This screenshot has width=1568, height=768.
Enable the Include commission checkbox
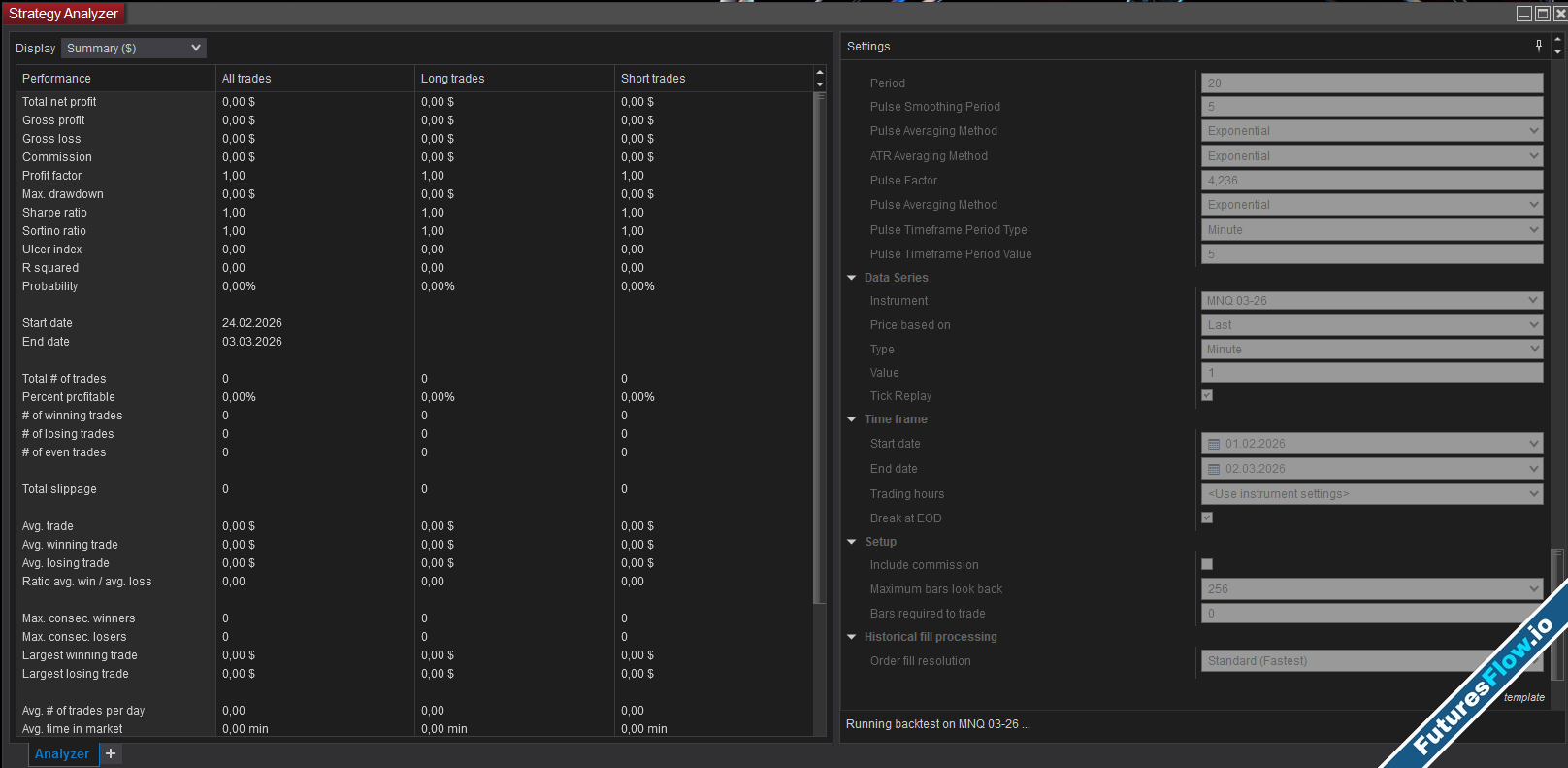(1207, 564)
